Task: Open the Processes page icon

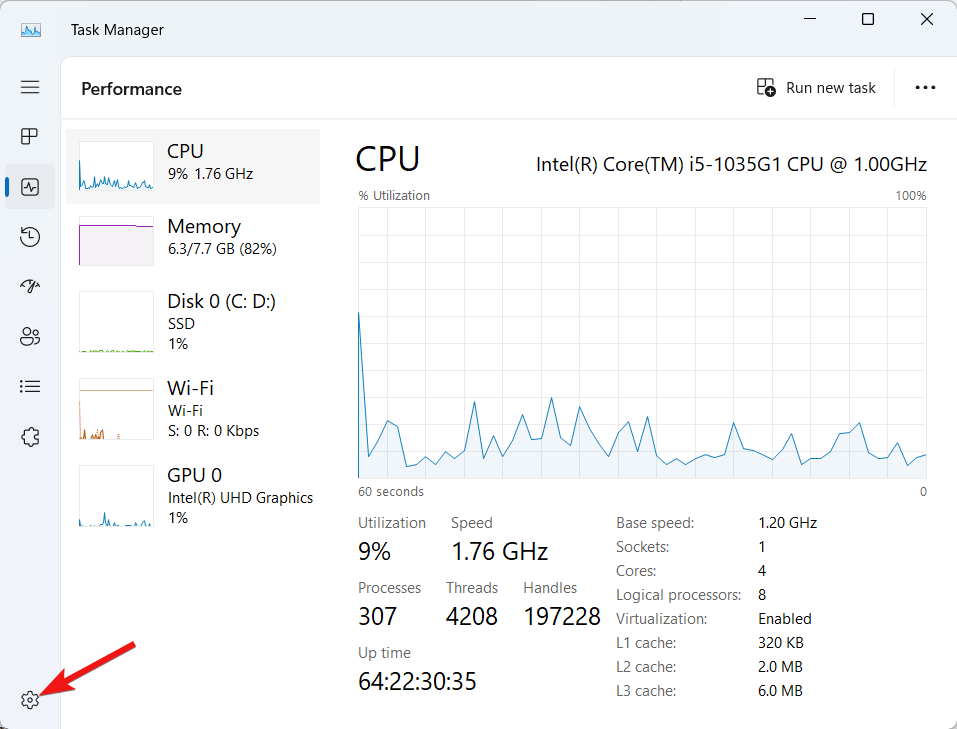Action: click(30, 136)
